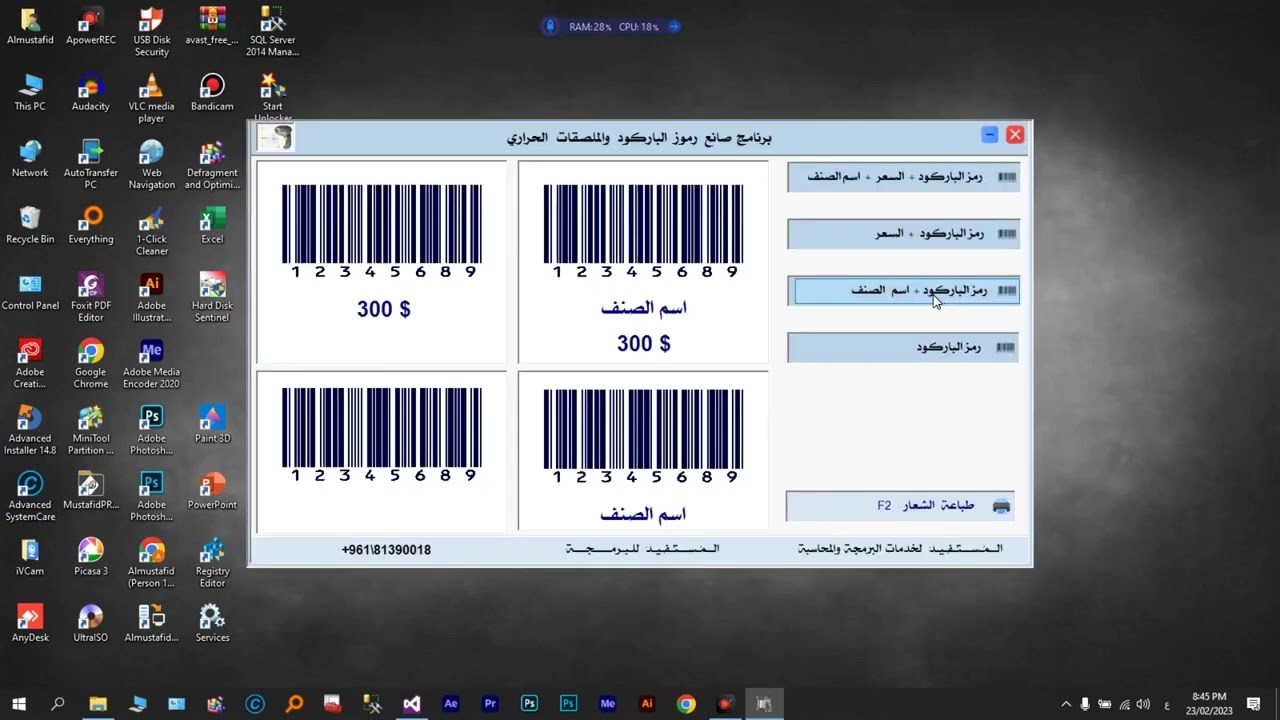Click the printer icon on print button
The height and width of the screenshot is (720, 1280).
tap(1001, 506)
